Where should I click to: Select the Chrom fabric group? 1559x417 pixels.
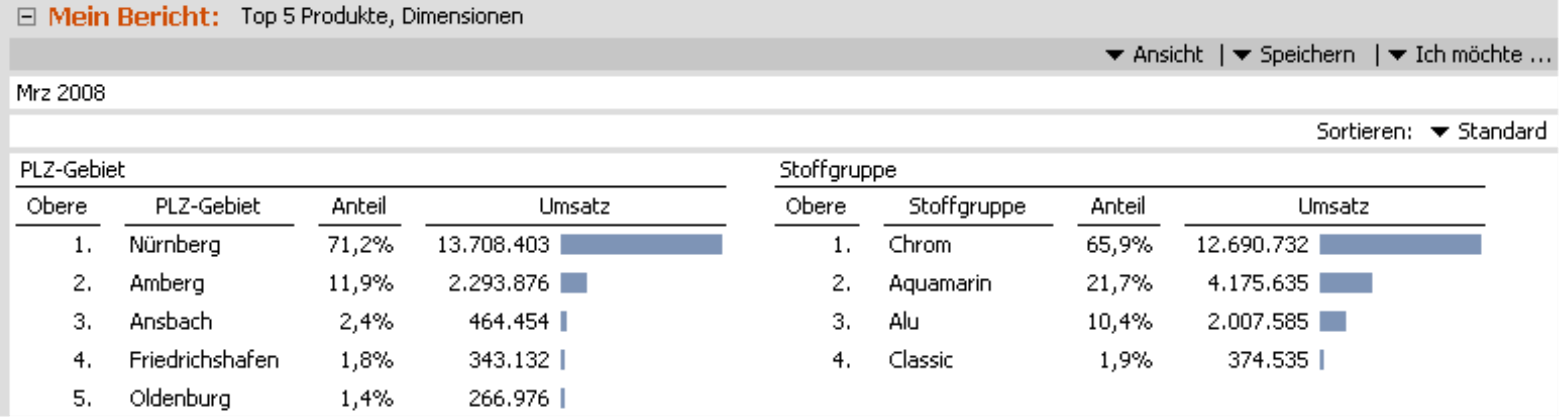(919, 244)
